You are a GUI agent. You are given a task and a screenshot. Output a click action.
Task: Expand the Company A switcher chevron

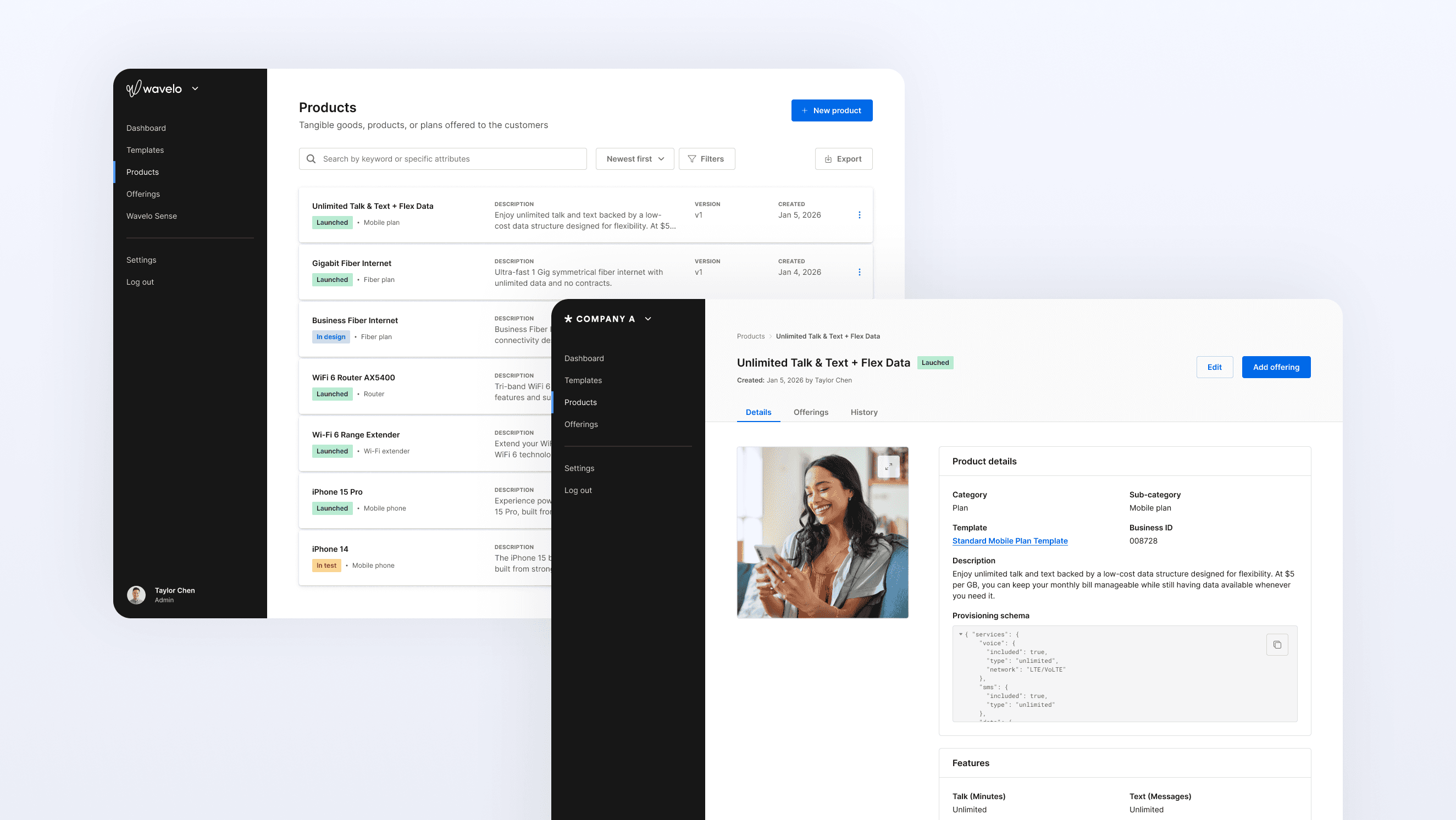click(x=647, y=319)
